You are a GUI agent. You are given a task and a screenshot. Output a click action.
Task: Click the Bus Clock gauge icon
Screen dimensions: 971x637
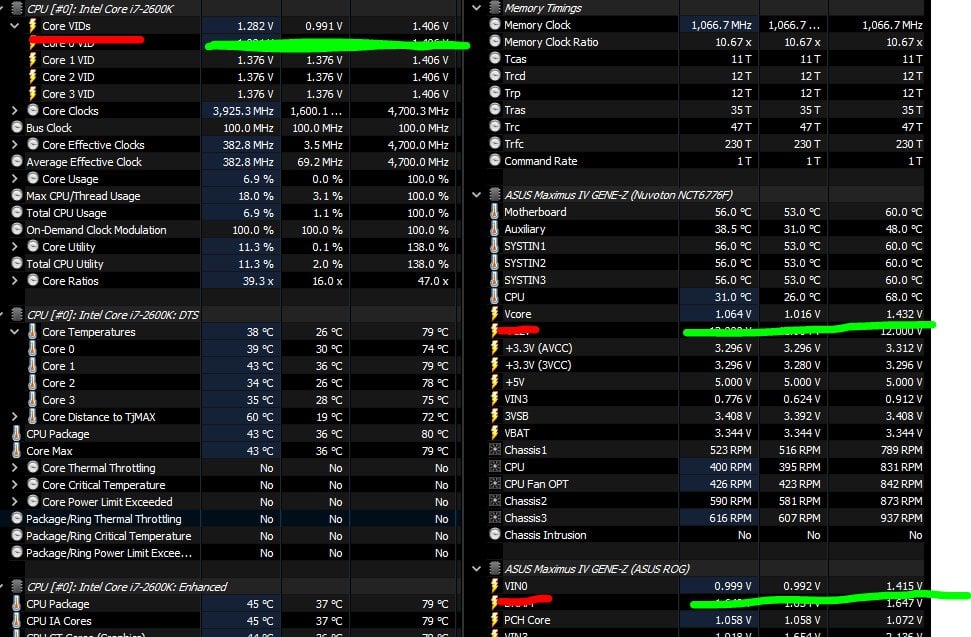pyautogui.click(x=17, y=128)
